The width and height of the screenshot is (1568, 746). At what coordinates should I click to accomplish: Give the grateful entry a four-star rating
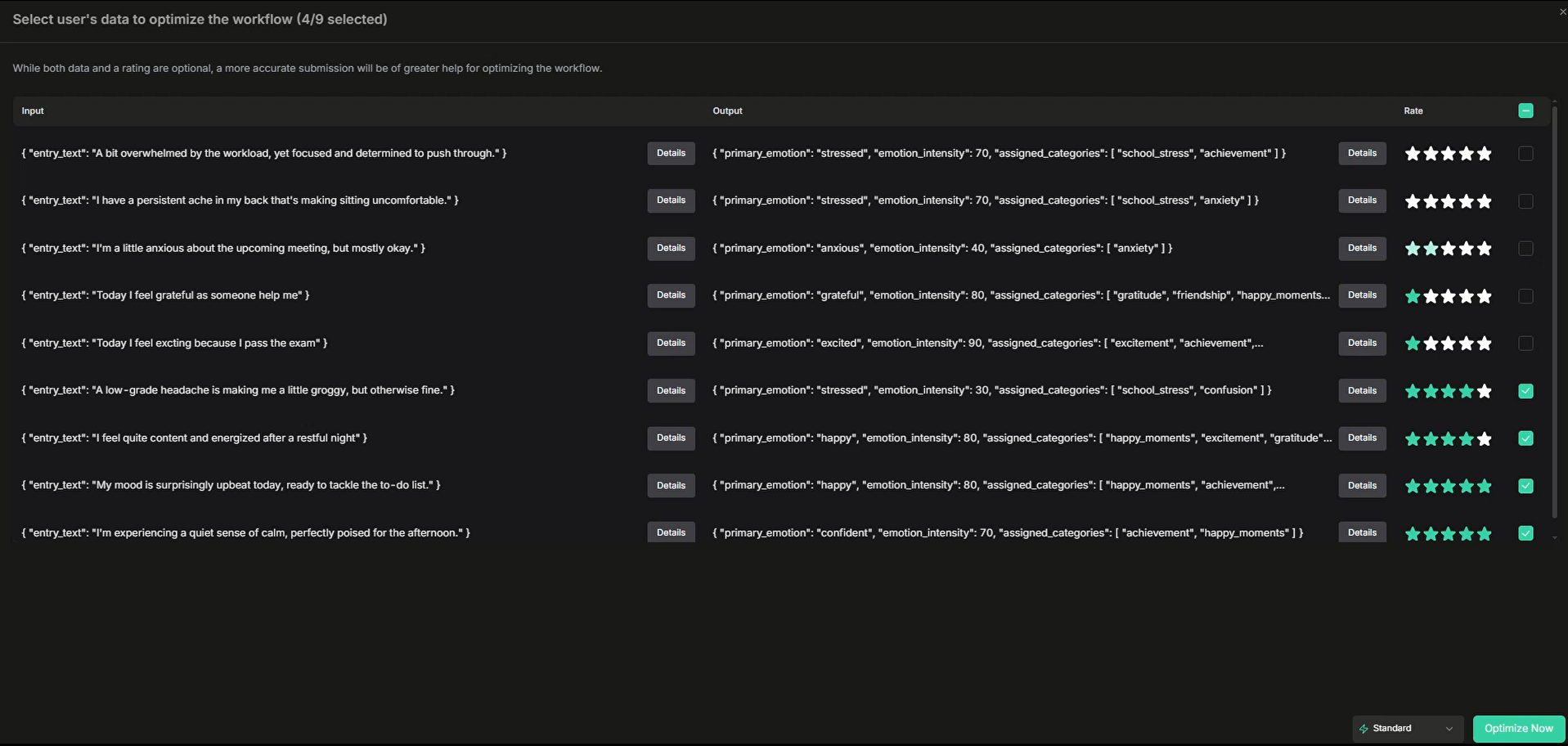tap(1466, 296)
